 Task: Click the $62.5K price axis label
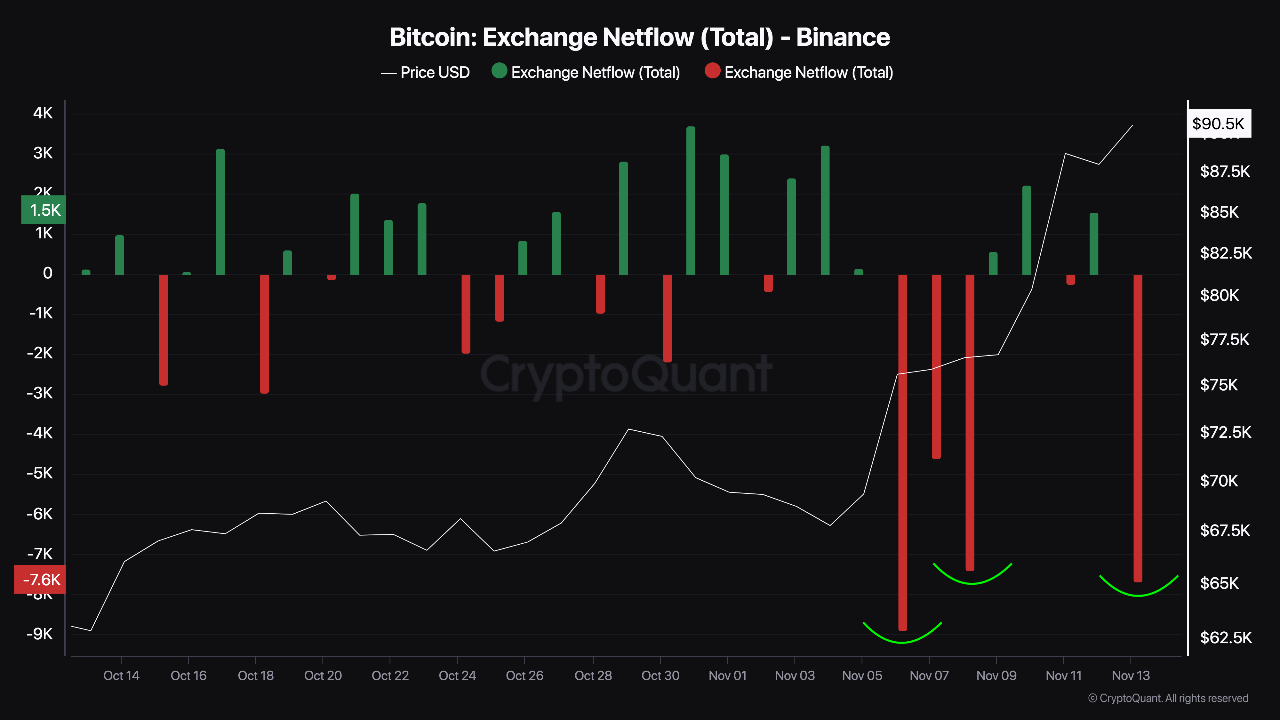(1224, 638)
